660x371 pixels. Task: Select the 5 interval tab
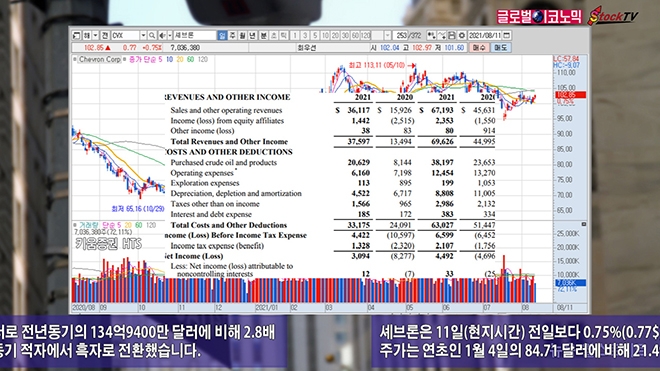pyautogui.click(x=315, y=35)
